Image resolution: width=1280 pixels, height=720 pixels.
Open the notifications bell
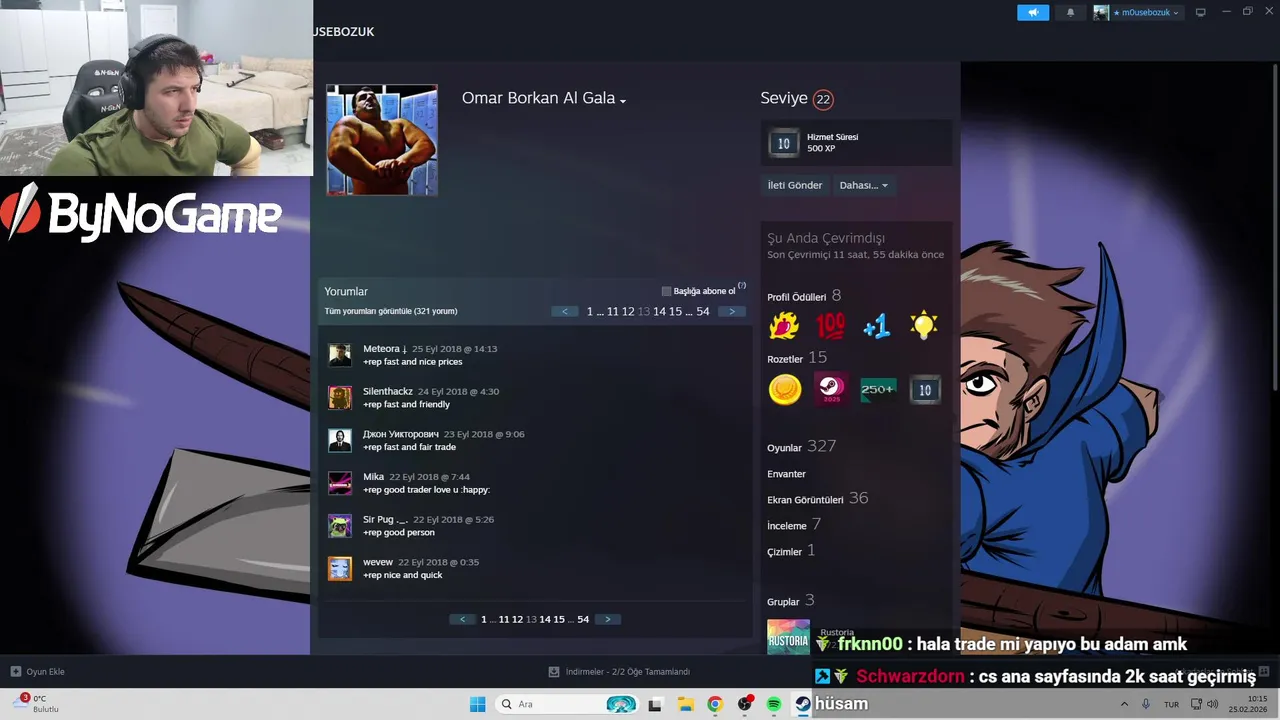click(1070, 12)
